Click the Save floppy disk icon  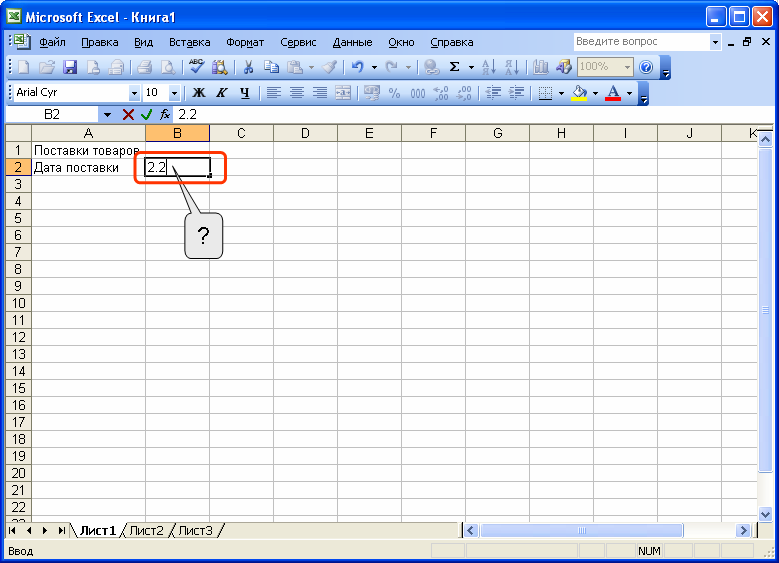click(x=70, y=67)
